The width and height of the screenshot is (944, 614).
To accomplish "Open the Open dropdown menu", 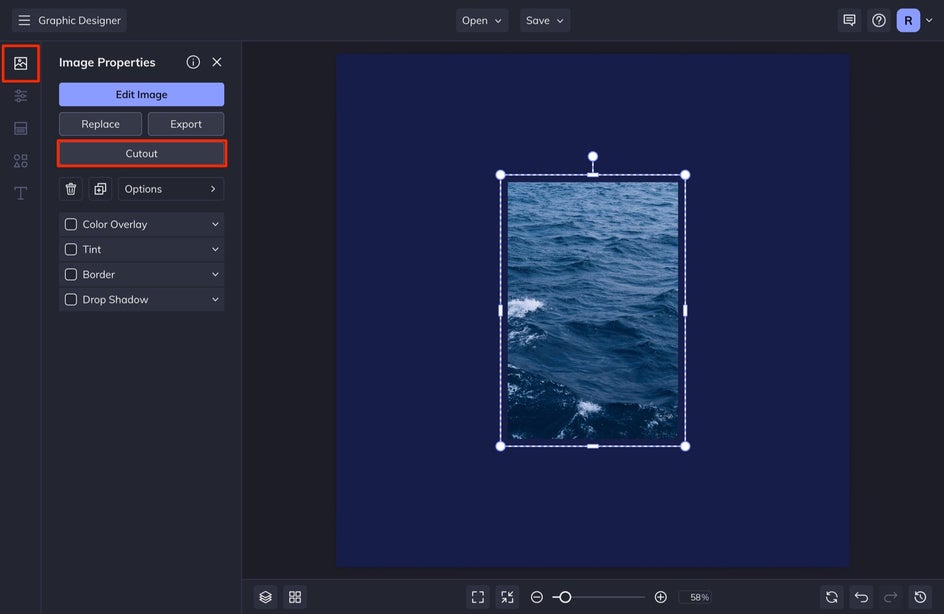I will click(482, 20).
